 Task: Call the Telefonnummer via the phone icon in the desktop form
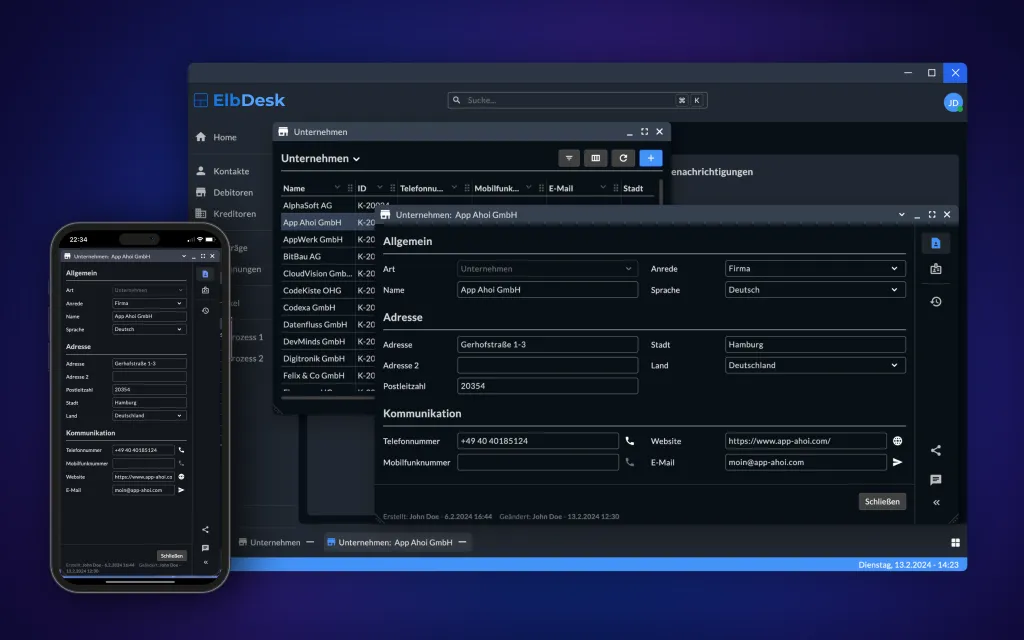(630, 441)
